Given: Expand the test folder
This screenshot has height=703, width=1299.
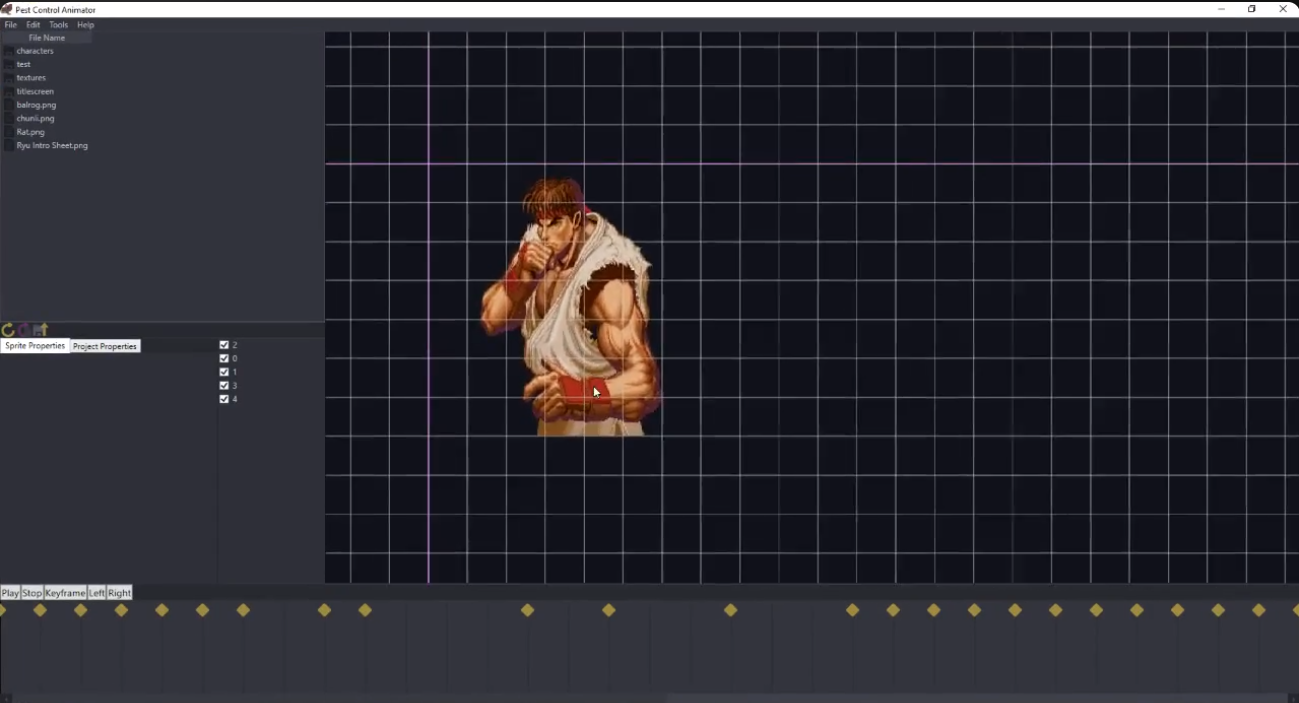Looking at the screenshot, I should click(x=22, y=64).
